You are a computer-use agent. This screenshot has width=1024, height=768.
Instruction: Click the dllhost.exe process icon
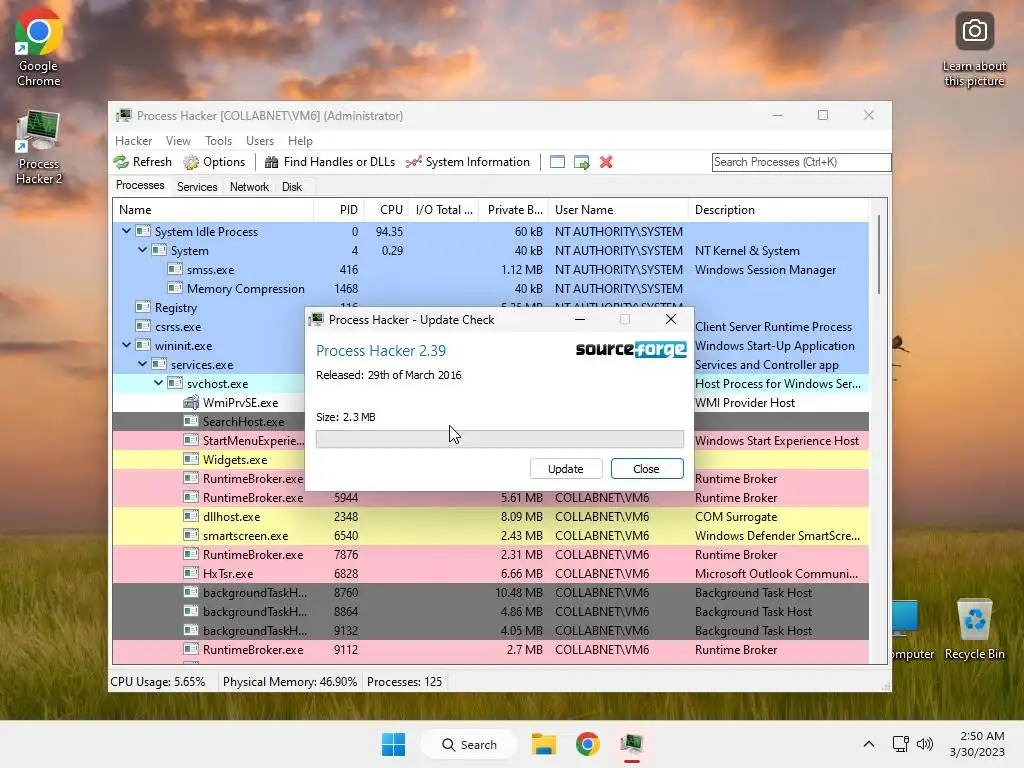[x=191, y=516]
